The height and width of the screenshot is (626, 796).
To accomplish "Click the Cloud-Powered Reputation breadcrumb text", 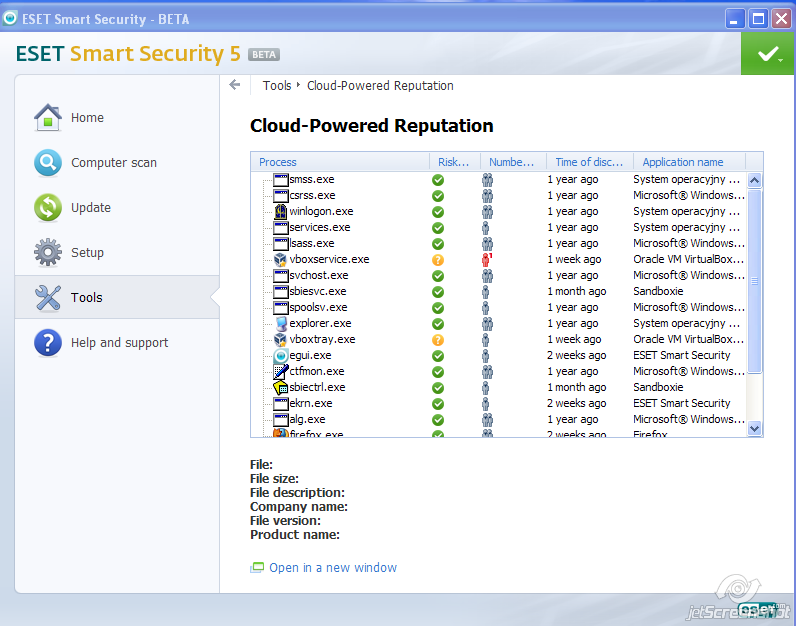I will (x=380, y=85).
